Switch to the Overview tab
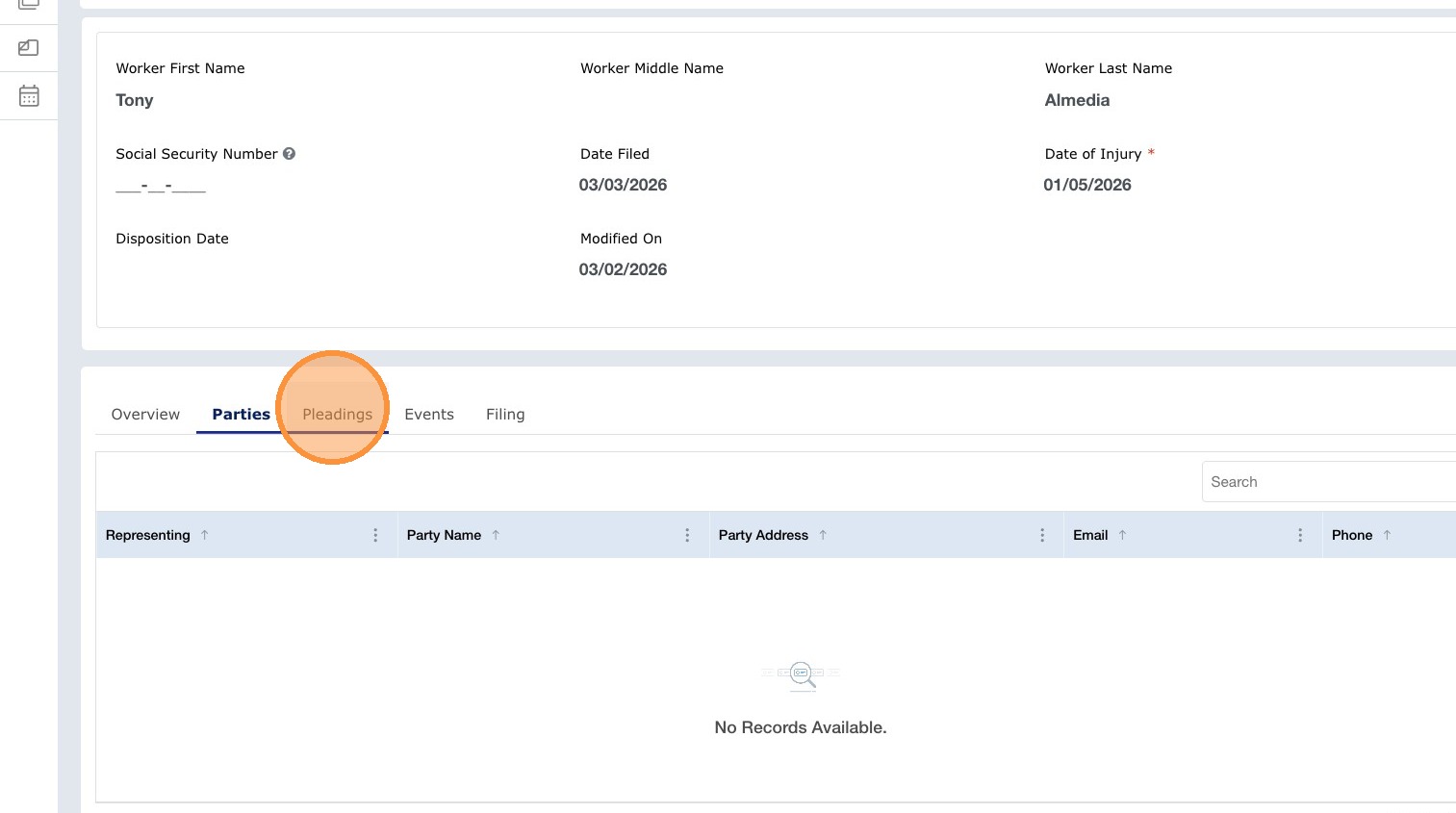Image resolution: width=1456 pixels, height=813 pixels. click(x=145, y=415)
